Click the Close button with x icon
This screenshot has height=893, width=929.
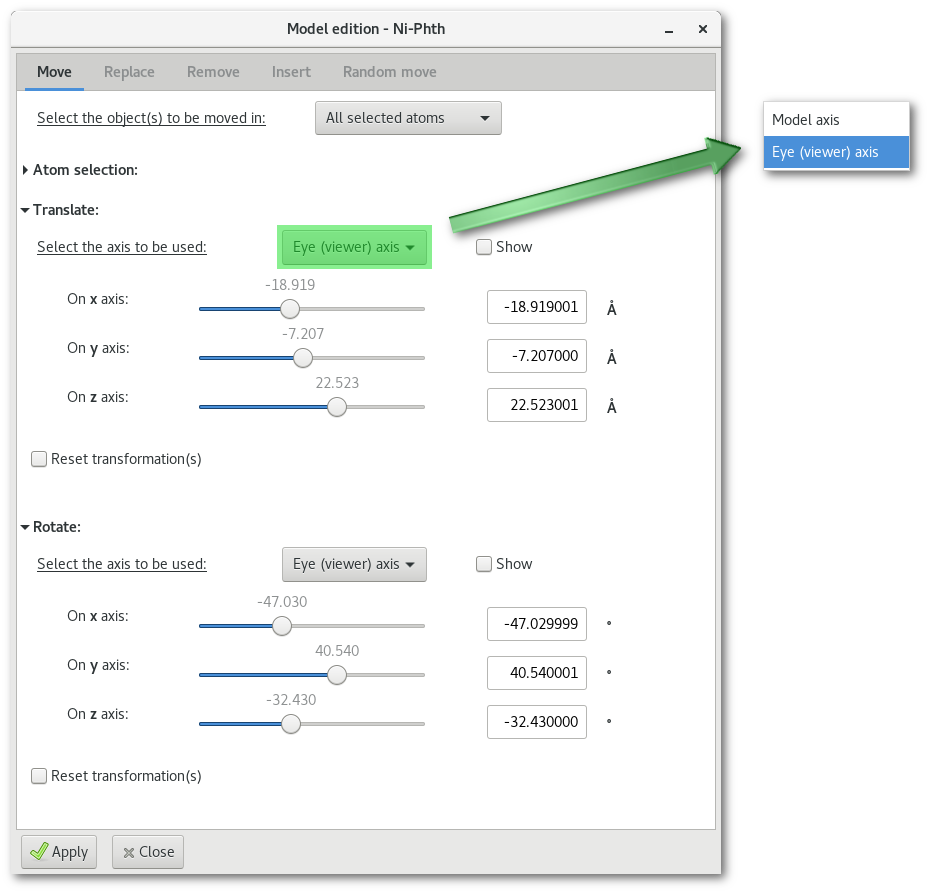pyautogui.click(x=148, y=852)
